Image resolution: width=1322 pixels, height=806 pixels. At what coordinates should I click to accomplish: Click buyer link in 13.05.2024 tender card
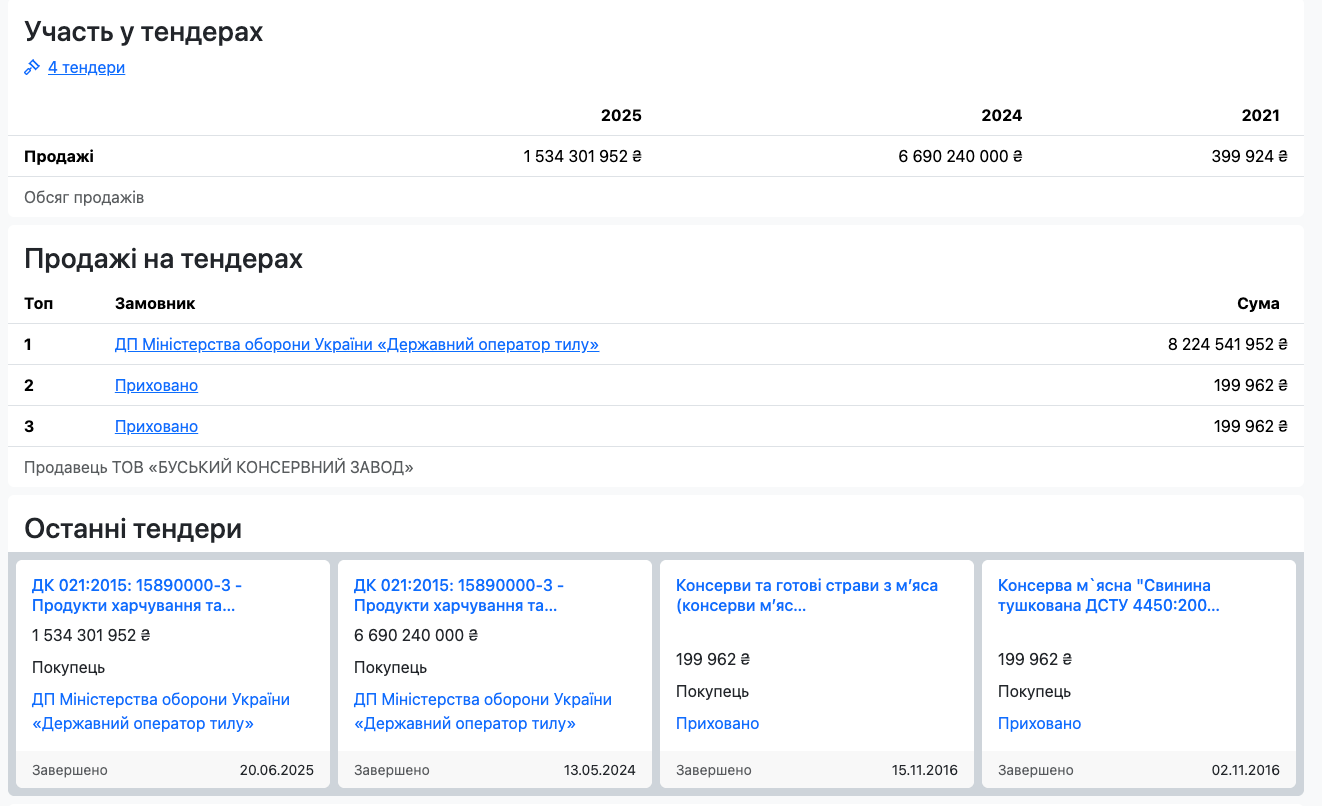[x=483, y=712]
